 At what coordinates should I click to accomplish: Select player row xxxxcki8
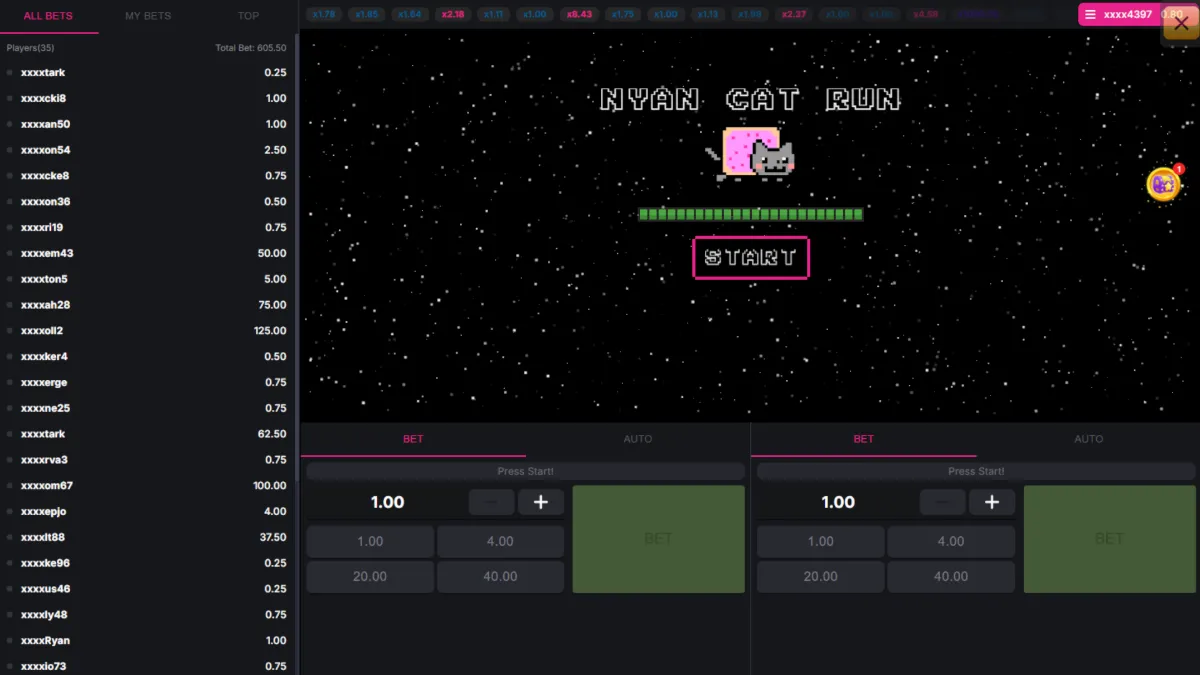[x=147, y=99]
